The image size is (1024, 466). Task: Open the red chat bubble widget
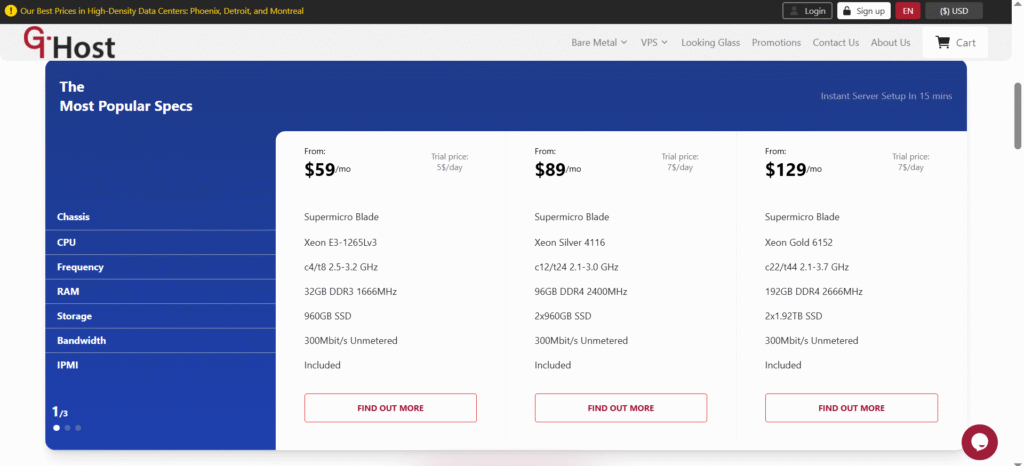tap(979, 442)
